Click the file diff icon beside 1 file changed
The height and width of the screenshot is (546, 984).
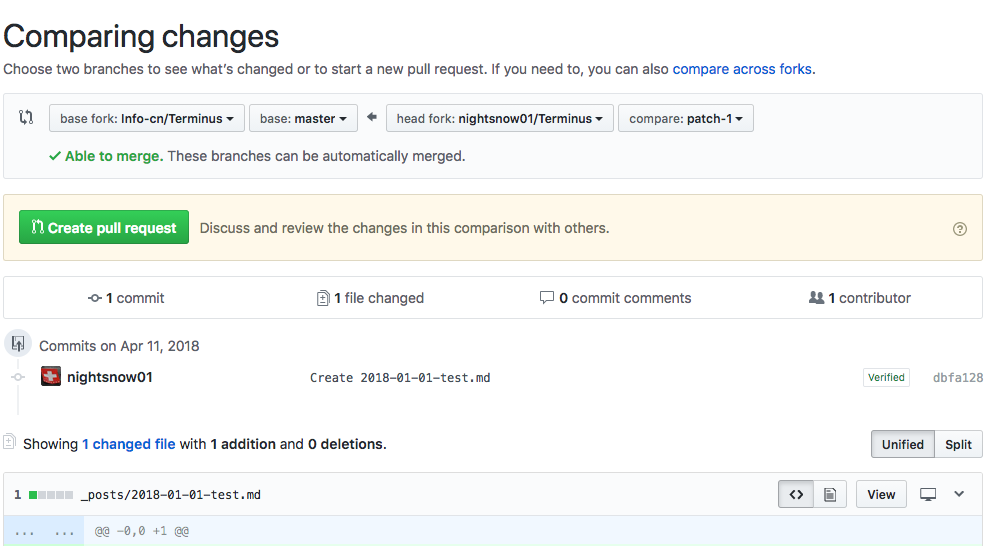[x=323, y=298]
